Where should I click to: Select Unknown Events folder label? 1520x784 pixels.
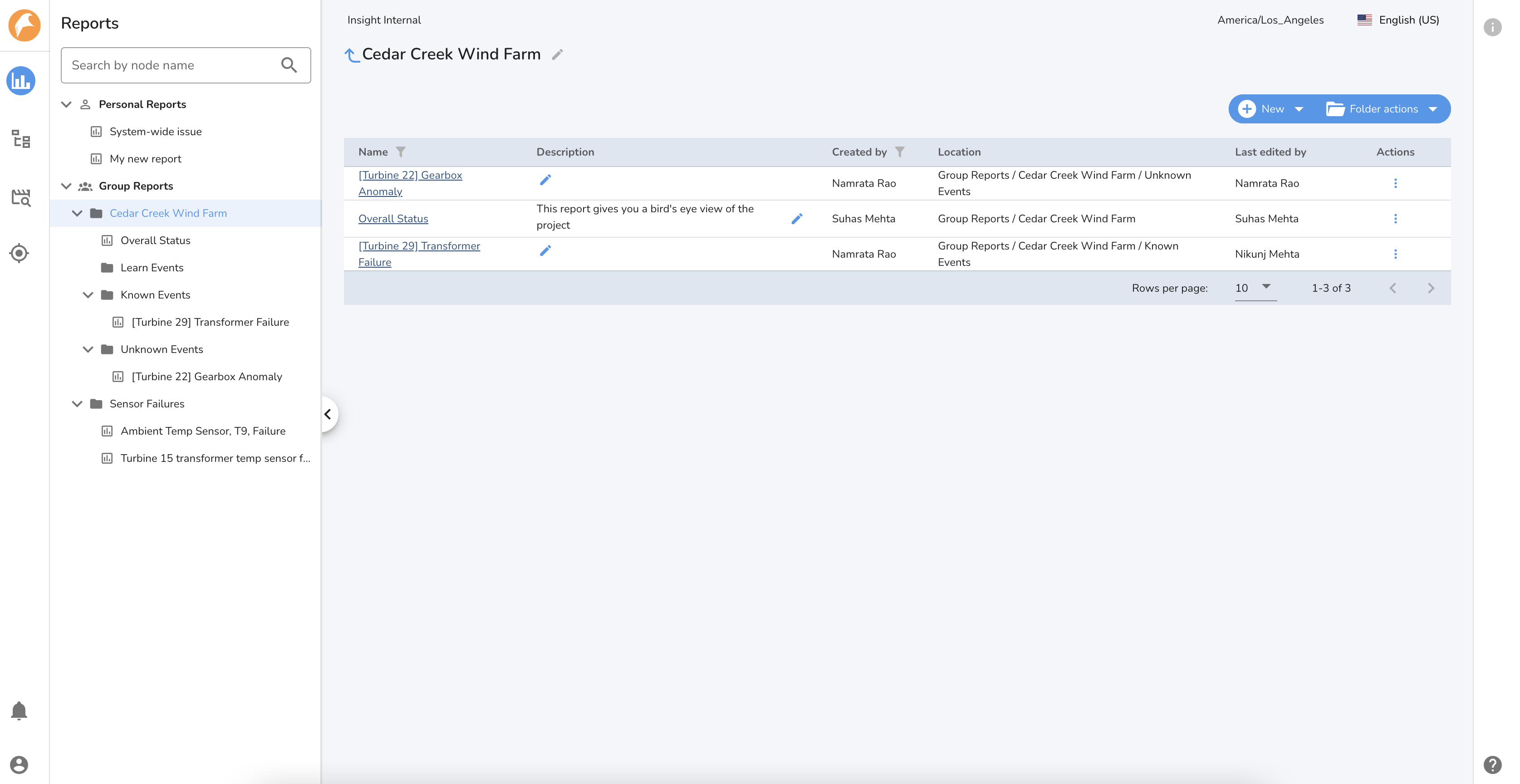pos(162,349)
